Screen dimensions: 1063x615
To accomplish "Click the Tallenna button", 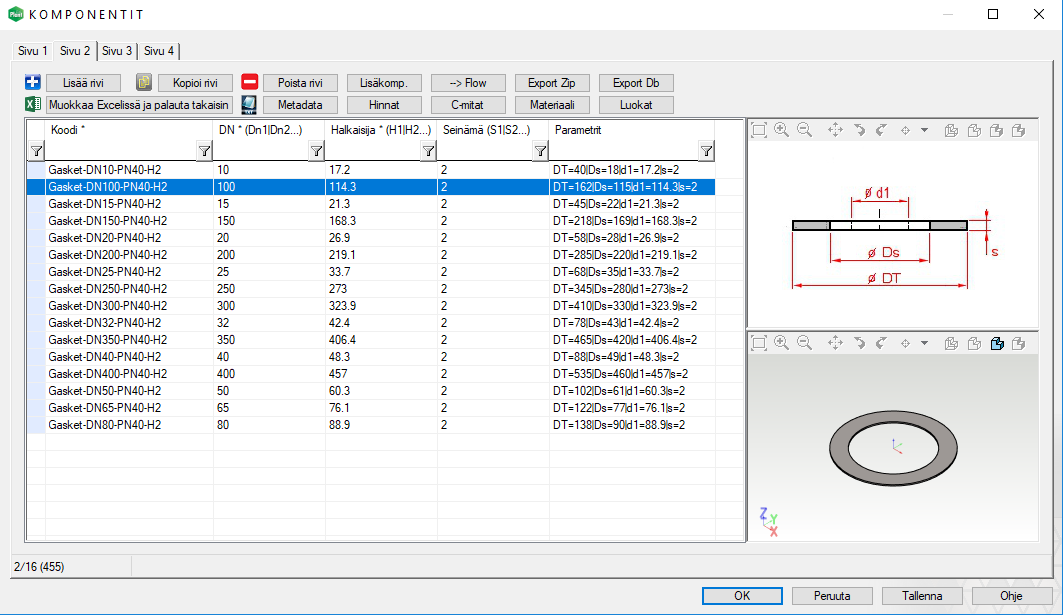I will click(922, 596).
